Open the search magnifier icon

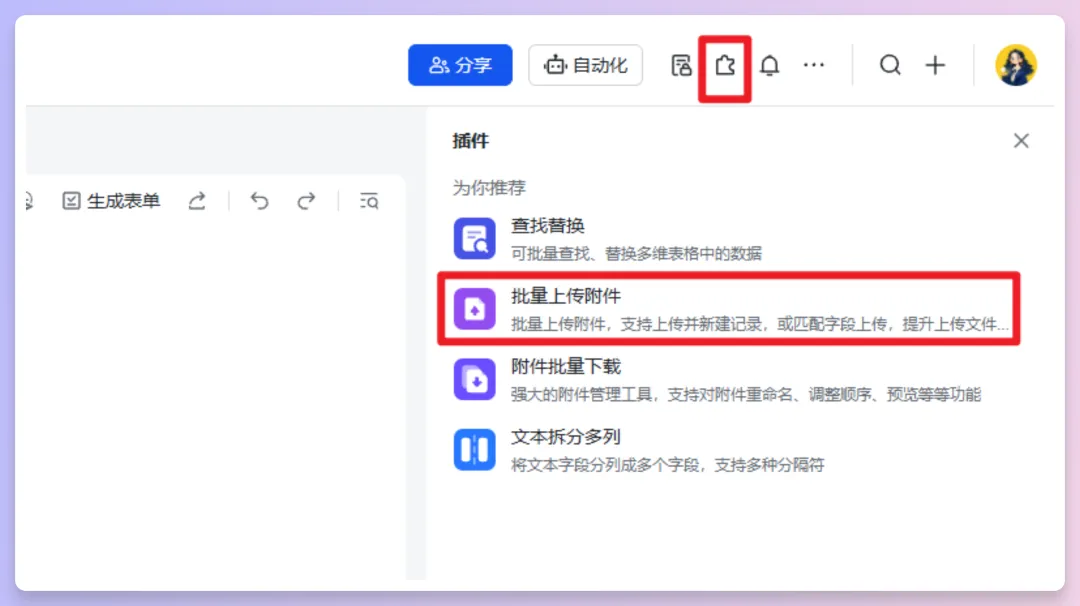tap(890, 64)
